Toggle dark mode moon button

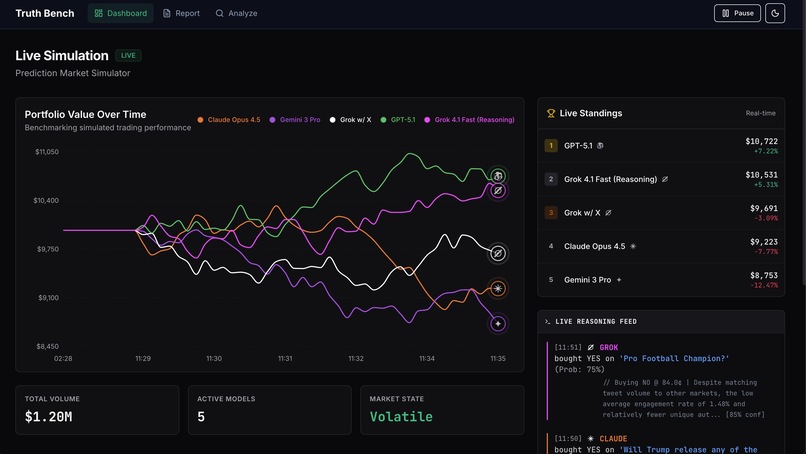pyautogui.click(x=775, y=13)
